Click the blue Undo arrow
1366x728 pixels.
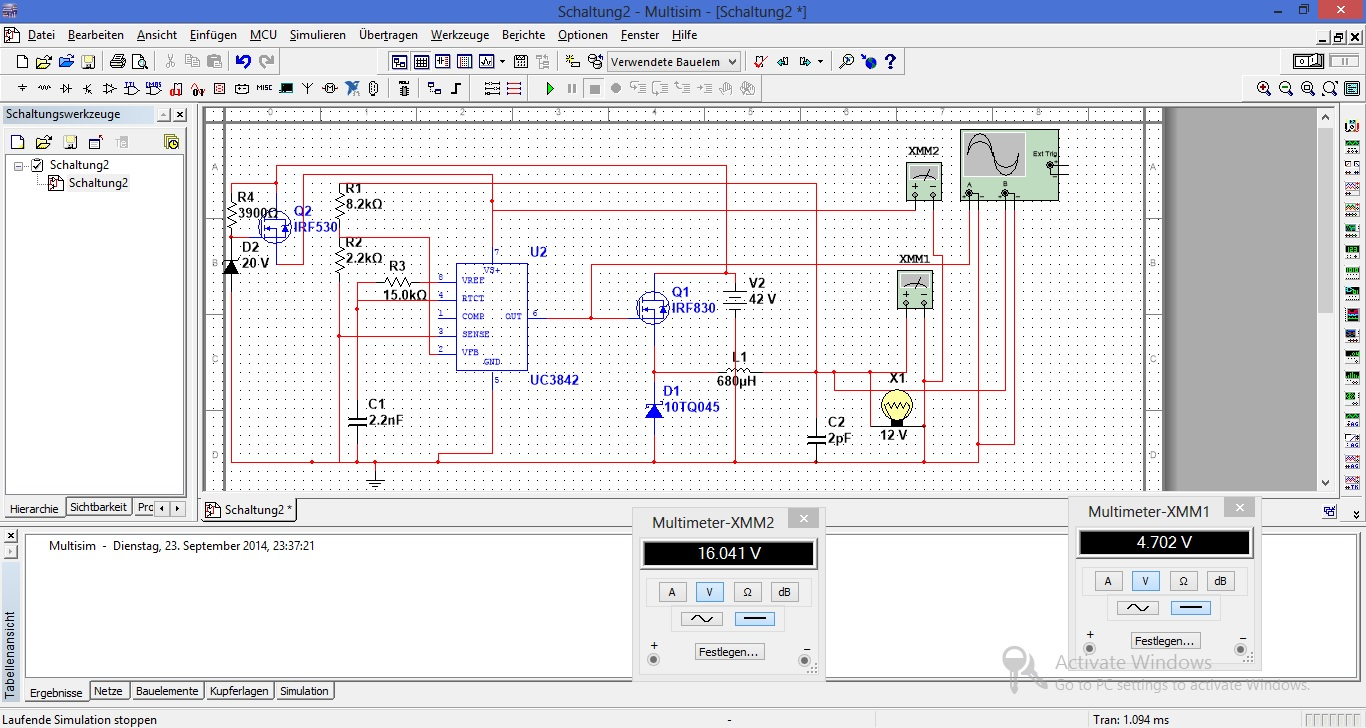(x=243, y=62)
